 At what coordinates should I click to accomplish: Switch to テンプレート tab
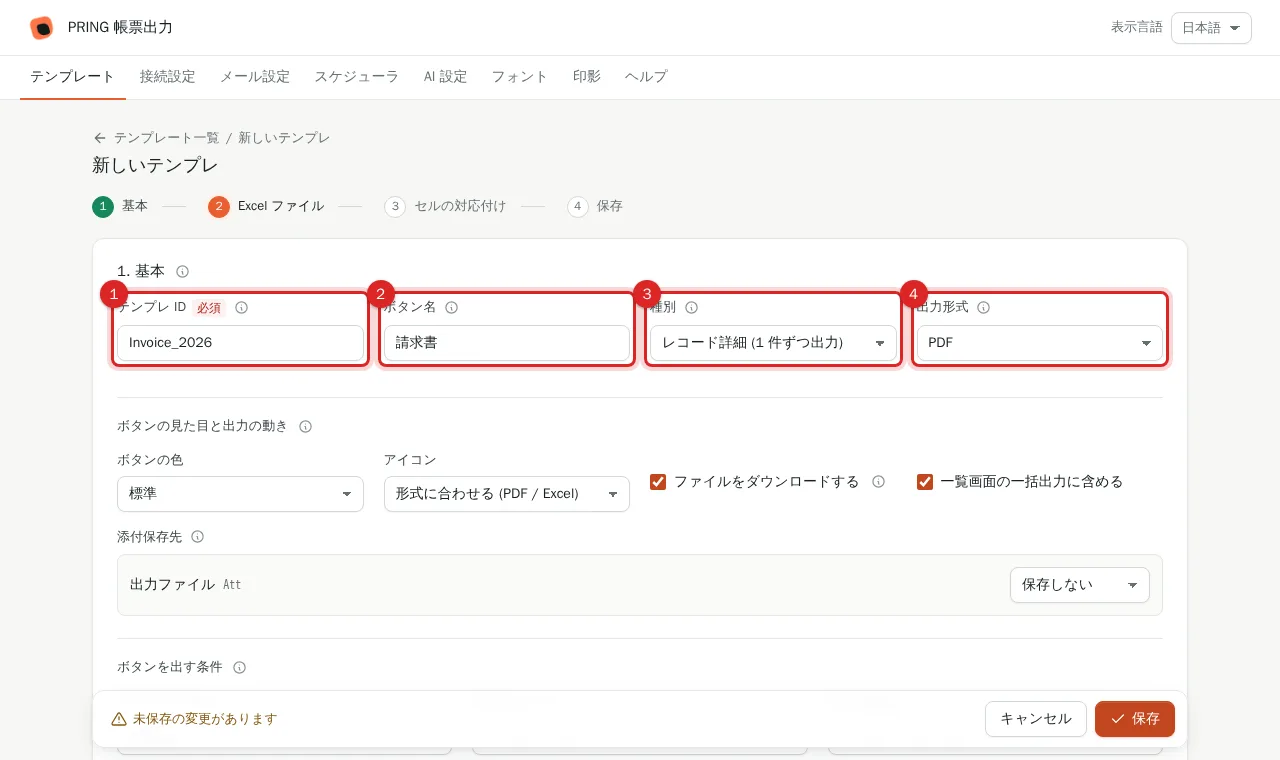pos(72,77)
